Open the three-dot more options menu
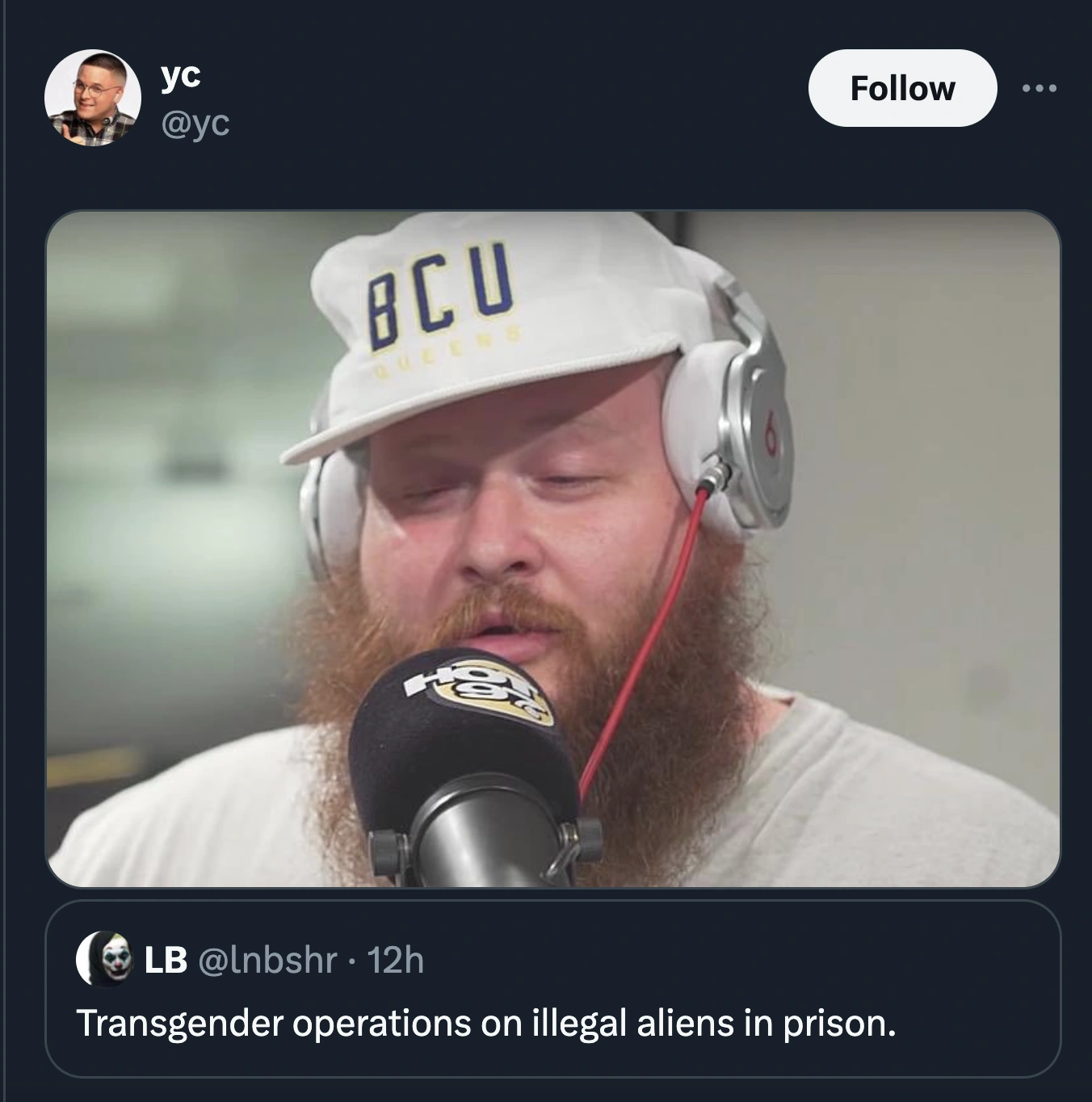The width and height of the screenshot is (1092, 1102). click(1039, 88)
